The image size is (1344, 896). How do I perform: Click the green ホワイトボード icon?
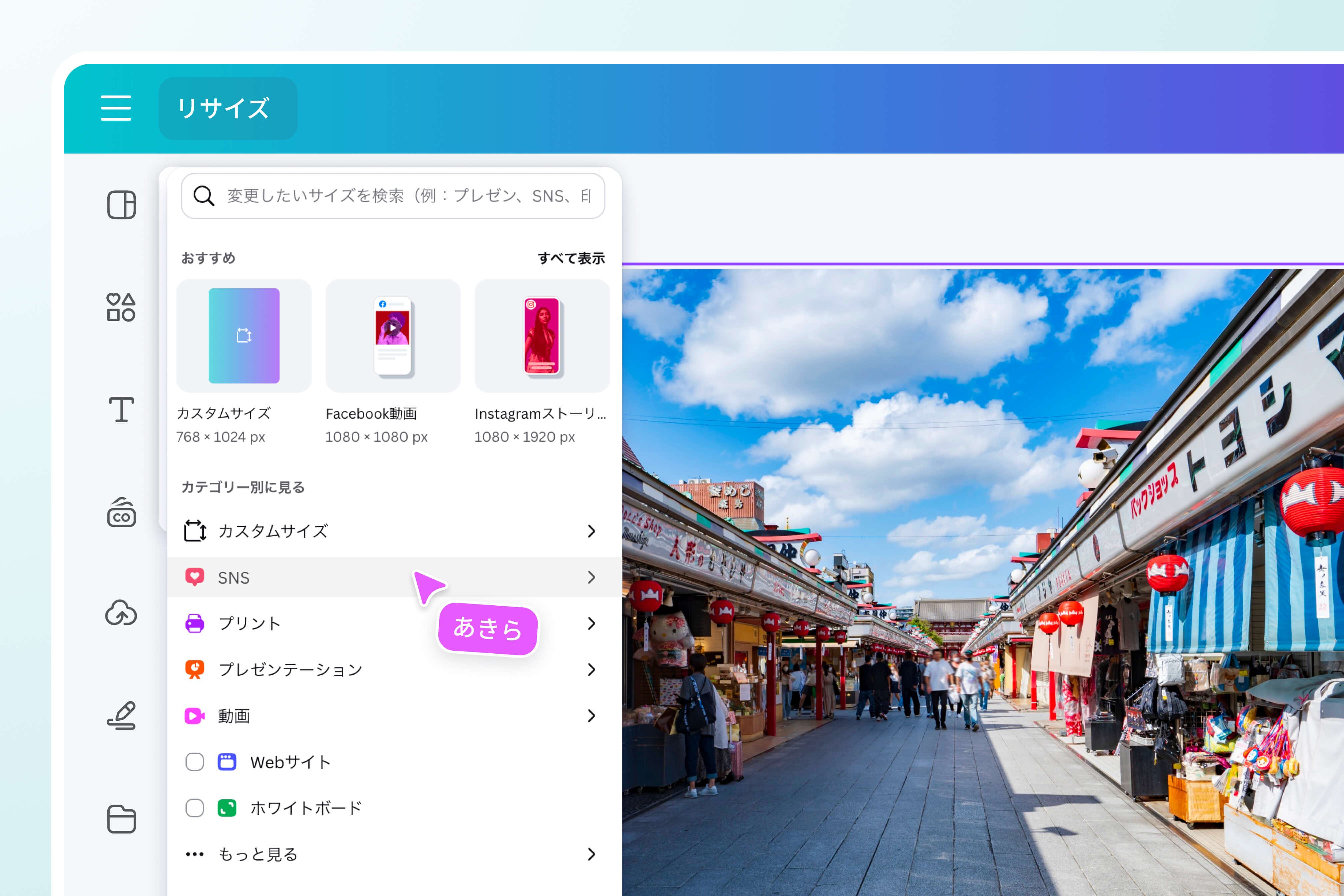point(227,808)
